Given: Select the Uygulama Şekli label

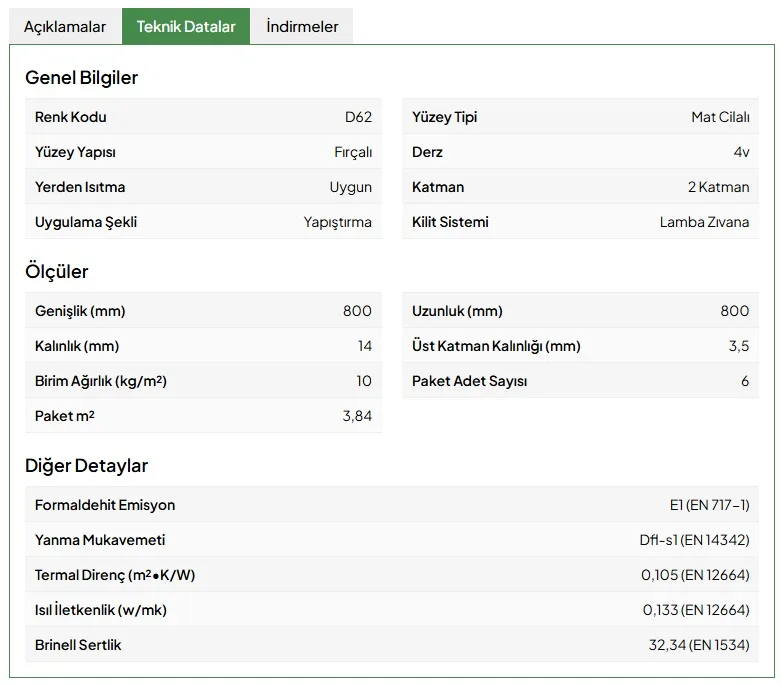Looking at the screenshot, I should [x=86, y=222].
